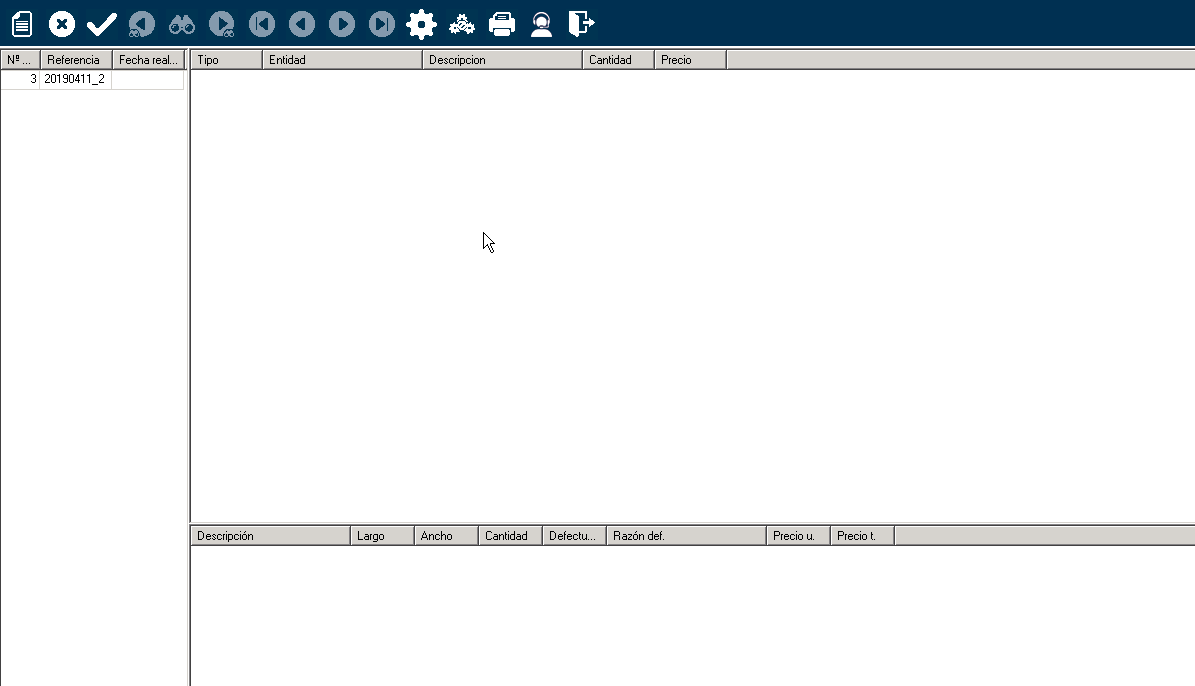This screenshot has width=1195, height=686.
Task: Exit using the door arrow icon
Action: (x=581, y=24)
